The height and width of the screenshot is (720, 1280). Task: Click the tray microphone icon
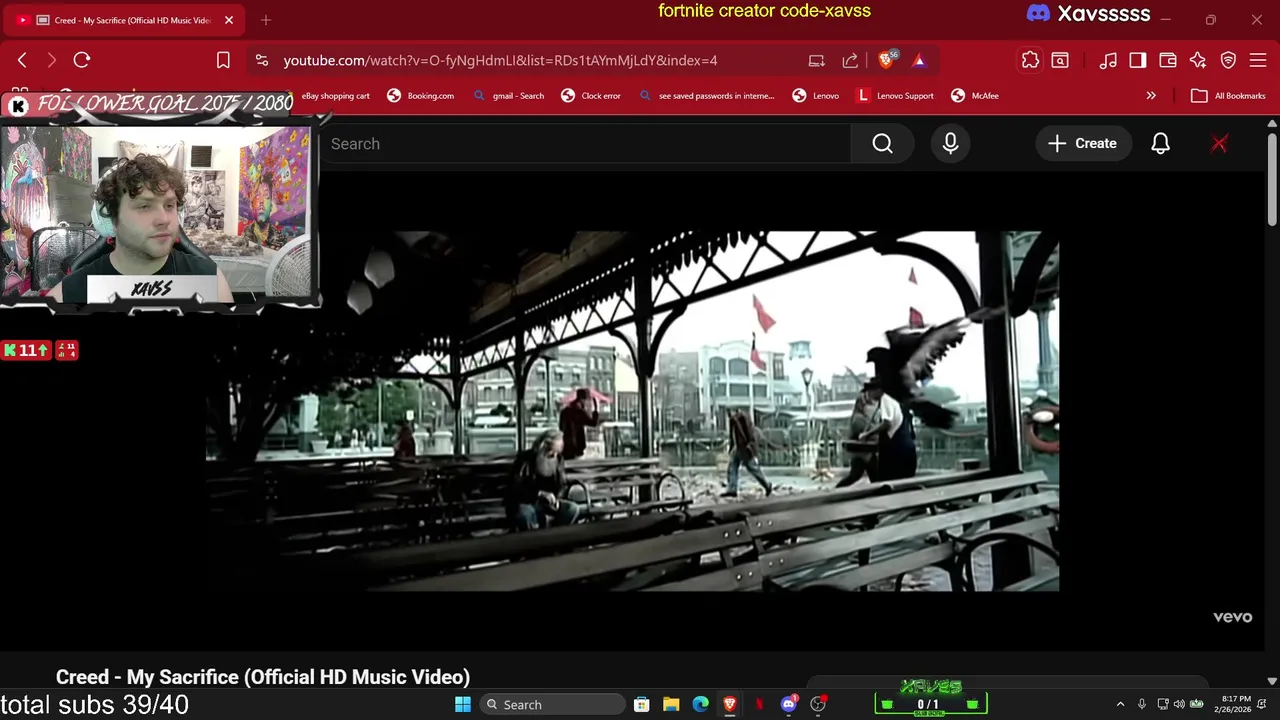(x=1141, y=704)
